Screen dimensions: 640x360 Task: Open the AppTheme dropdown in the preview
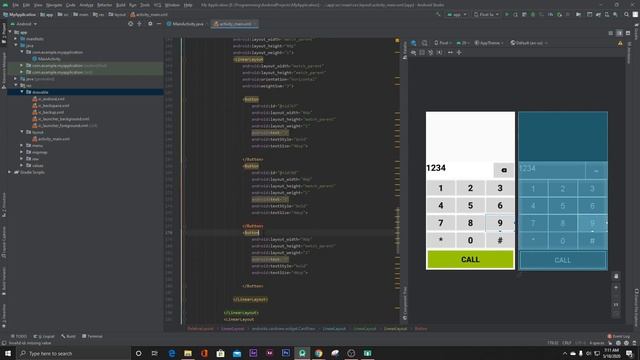(x=489, y=43)
